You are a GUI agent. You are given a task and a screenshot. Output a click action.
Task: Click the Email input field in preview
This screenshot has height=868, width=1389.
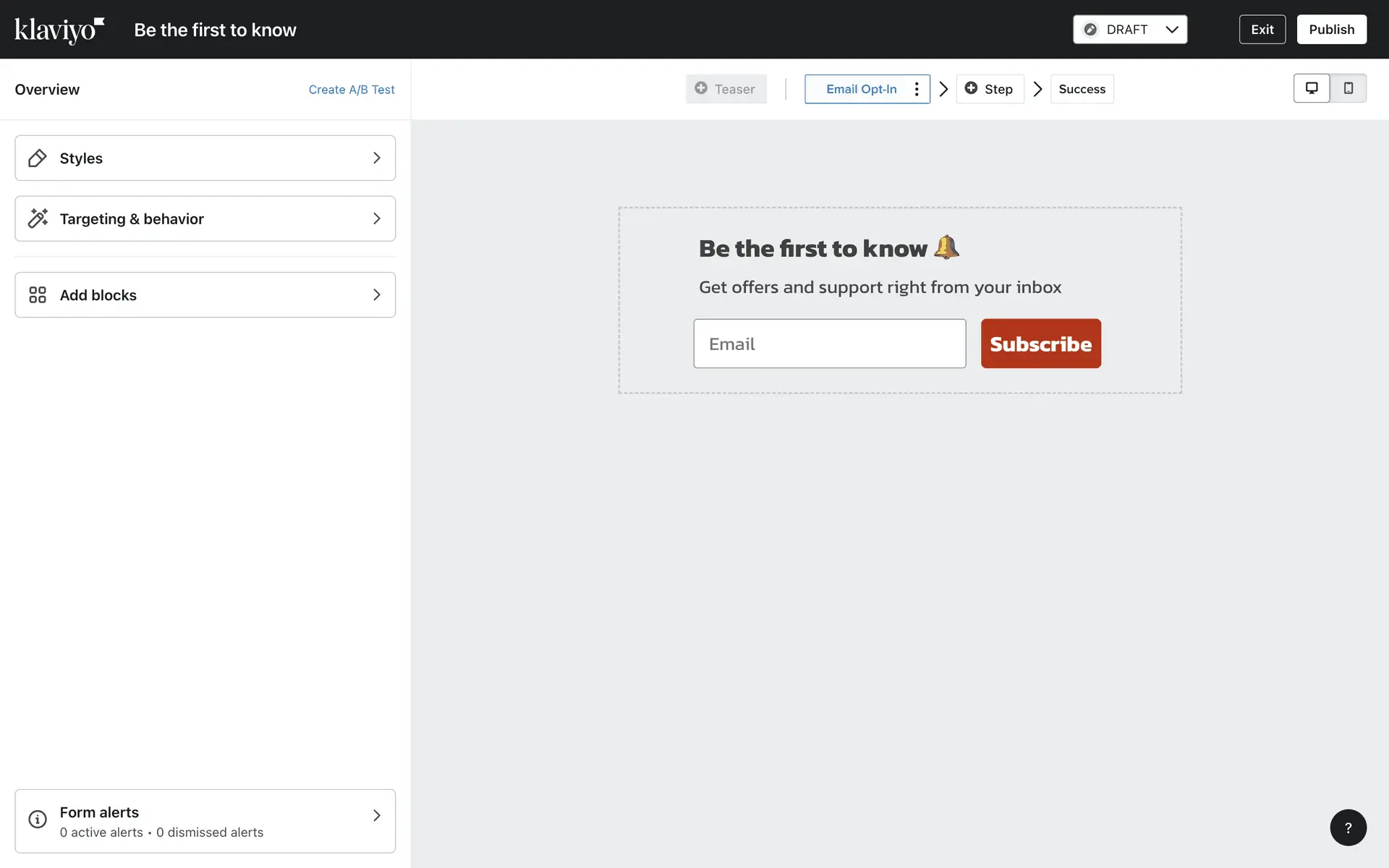(x=829, y=344)
